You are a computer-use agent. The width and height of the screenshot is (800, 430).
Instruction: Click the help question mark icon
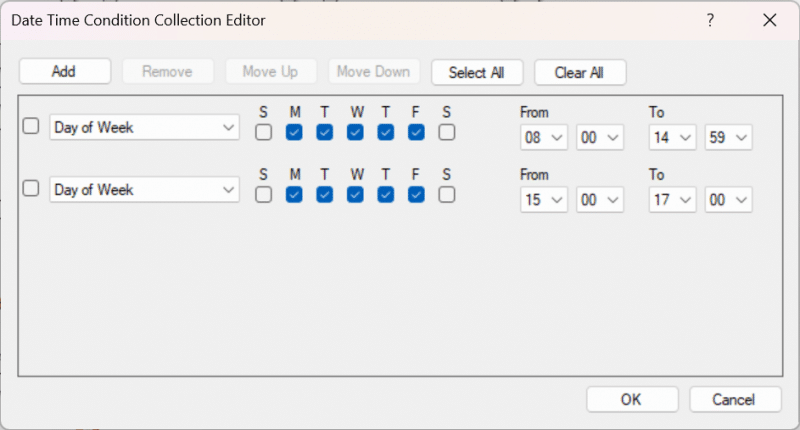pos(710,20)
